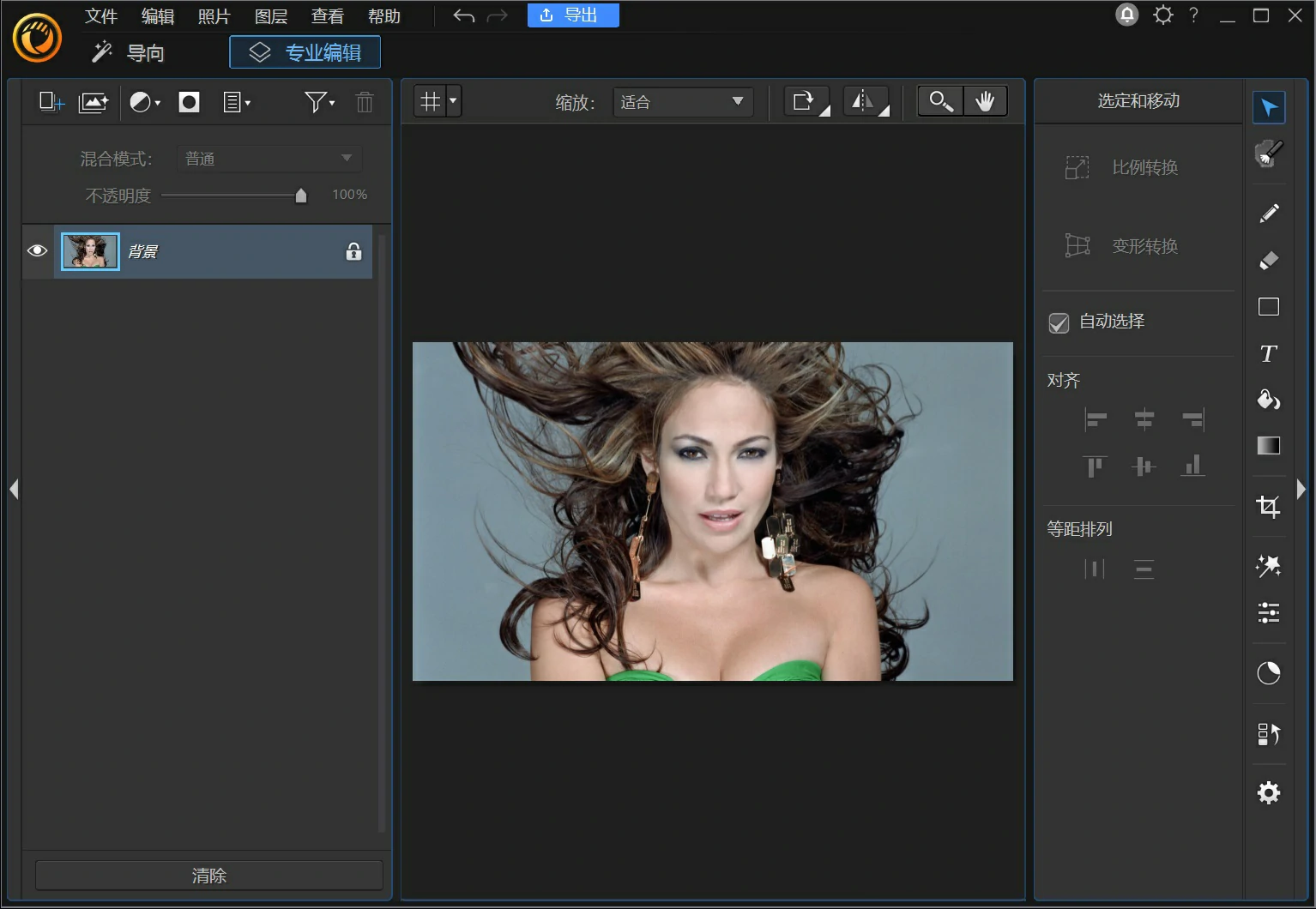Select the Eraser tool
This screenshot has height=909, width=1316.
[x=1268, y=261]
